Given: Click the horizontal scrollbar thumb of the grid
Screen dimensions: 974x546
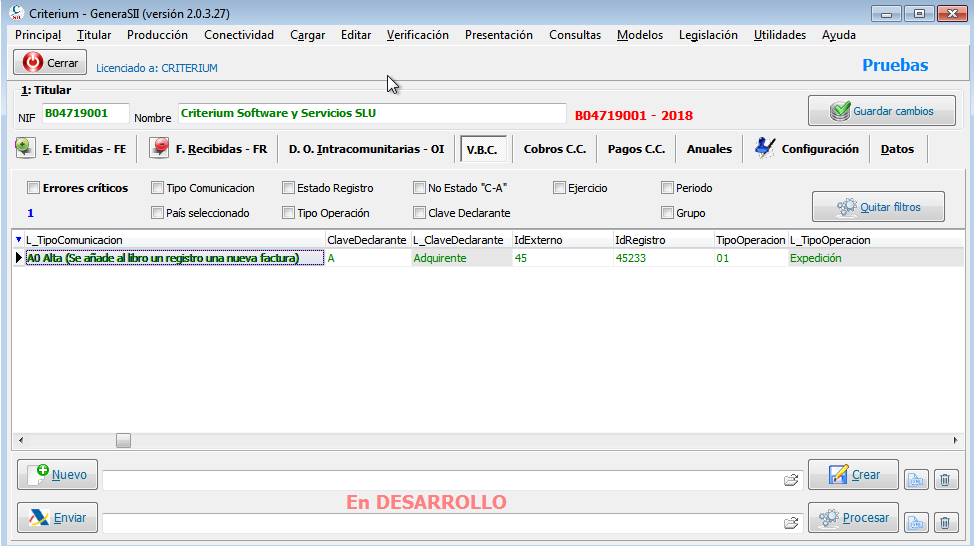Looking at the screenshot, I should pos(124,440).
